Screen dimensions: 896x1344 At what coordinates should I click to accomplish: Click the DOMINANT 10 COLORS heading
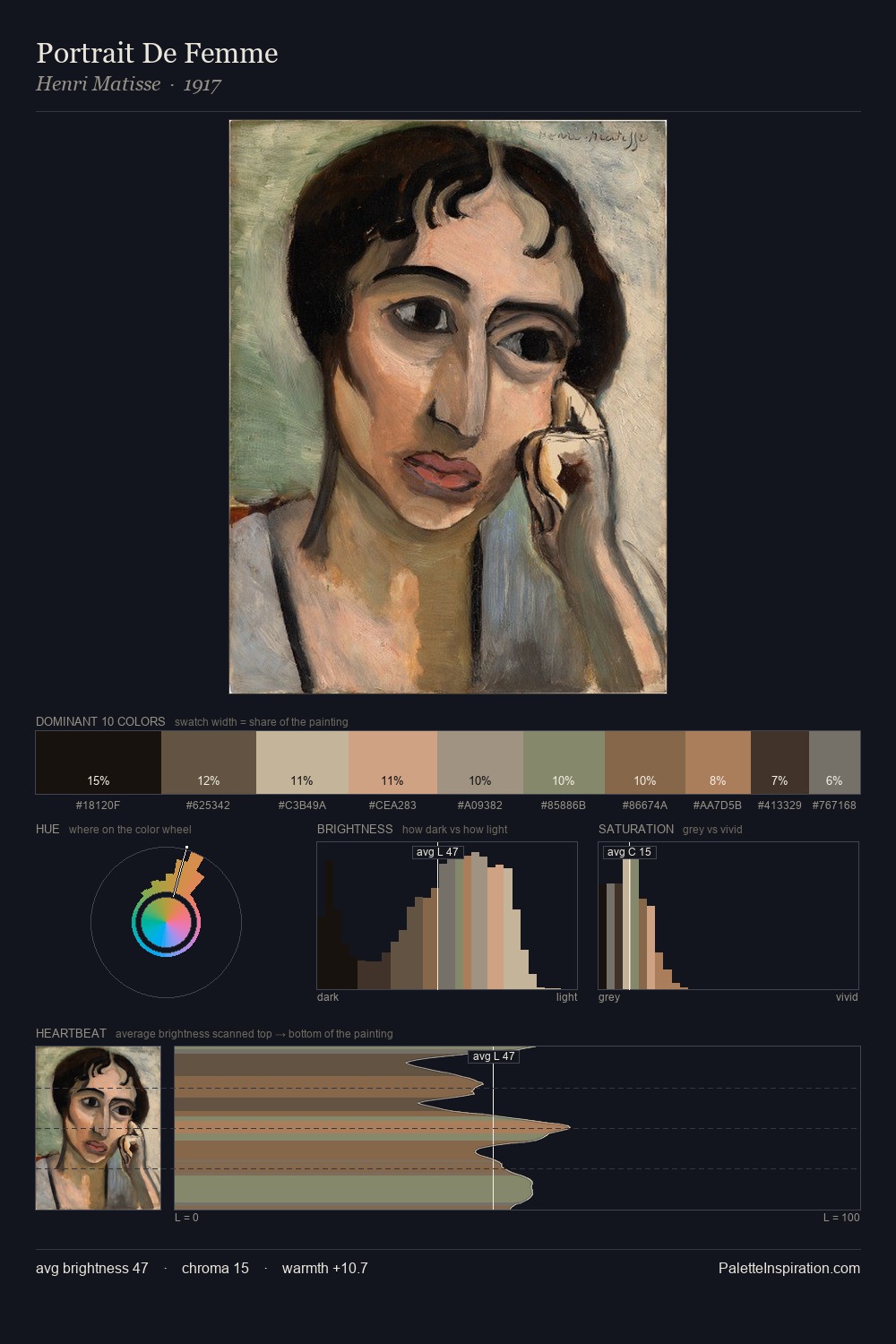click(100, 721)
